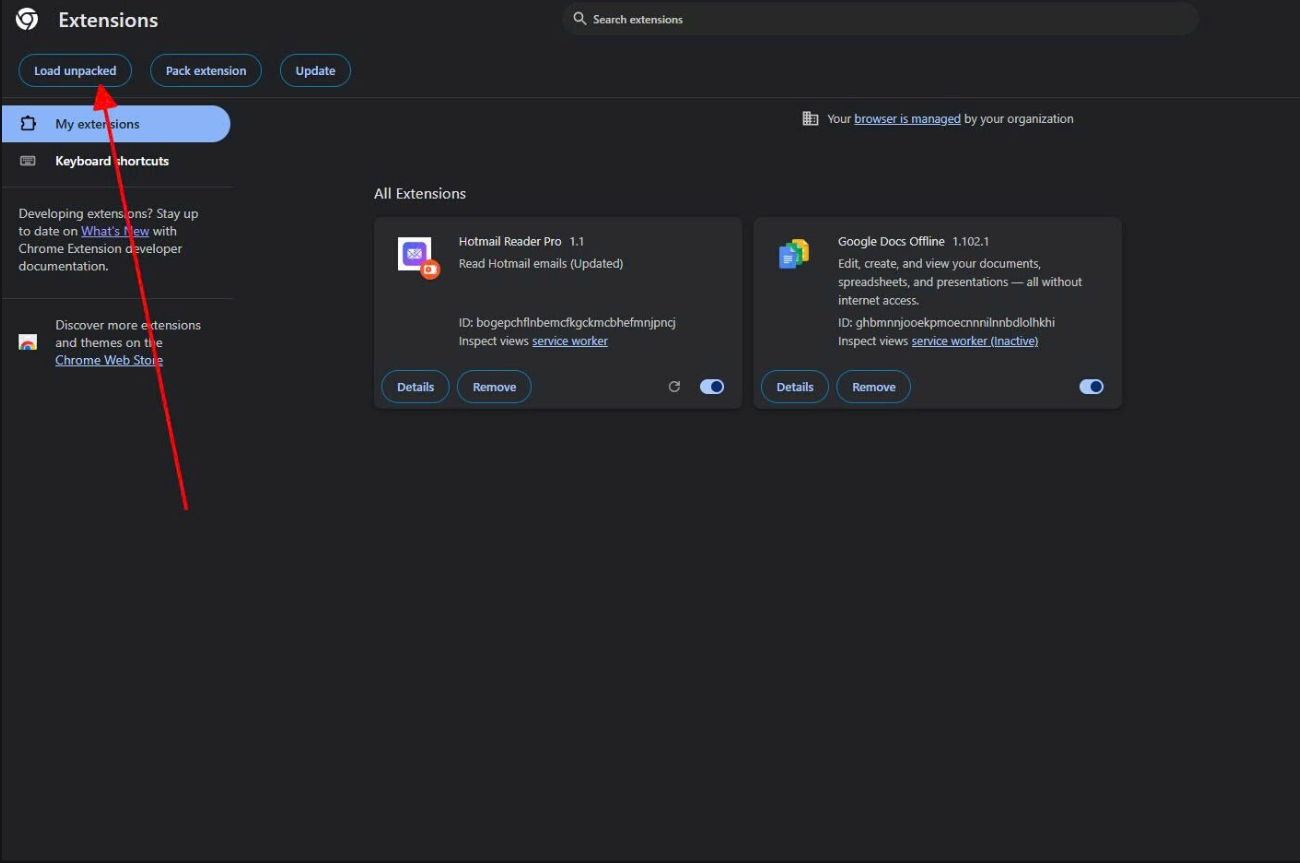Open the What's New link

click(115, 231)
